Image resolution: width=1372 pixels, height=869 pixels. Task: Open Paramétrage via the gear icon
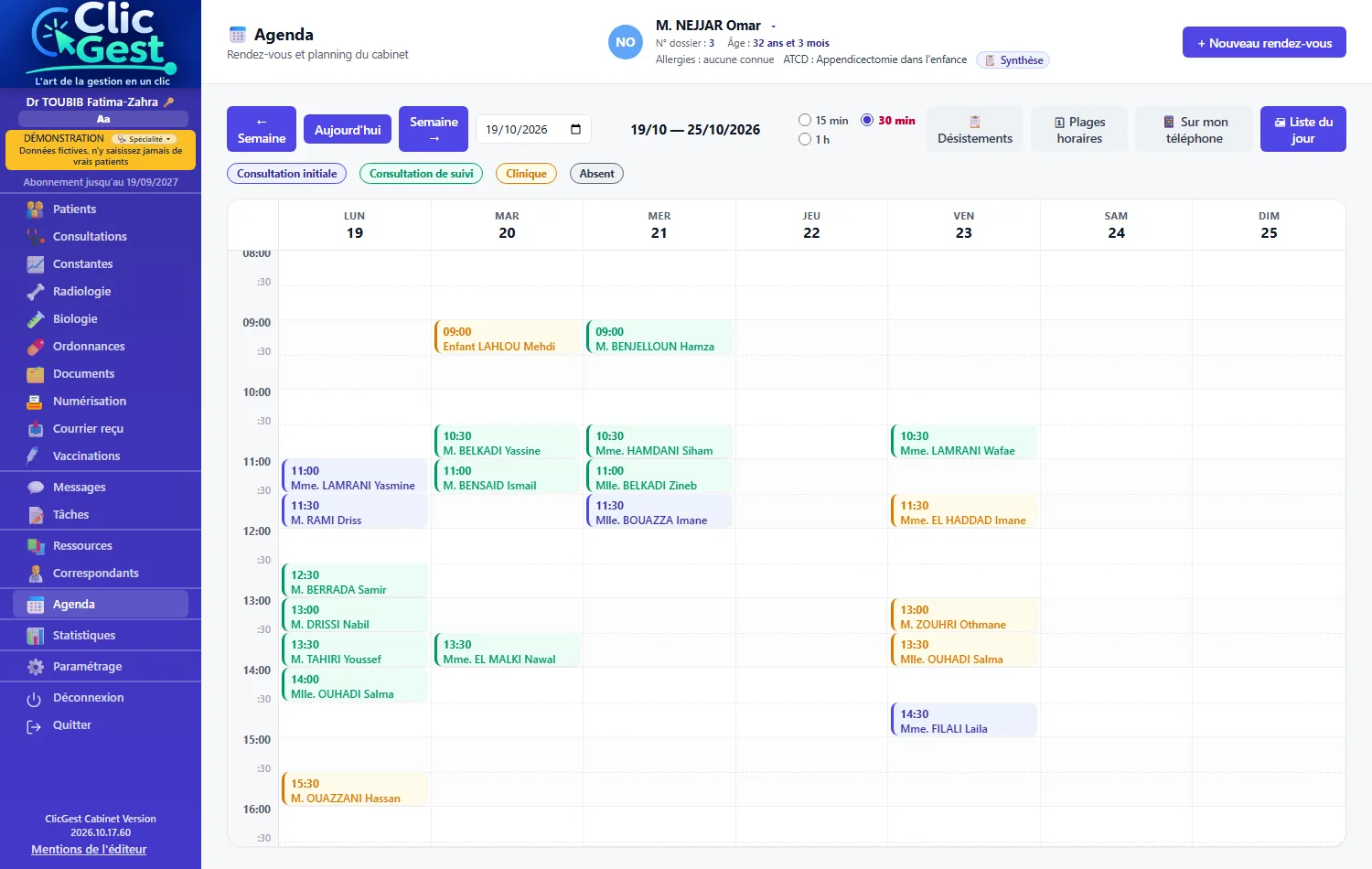(x=36, y=667)
